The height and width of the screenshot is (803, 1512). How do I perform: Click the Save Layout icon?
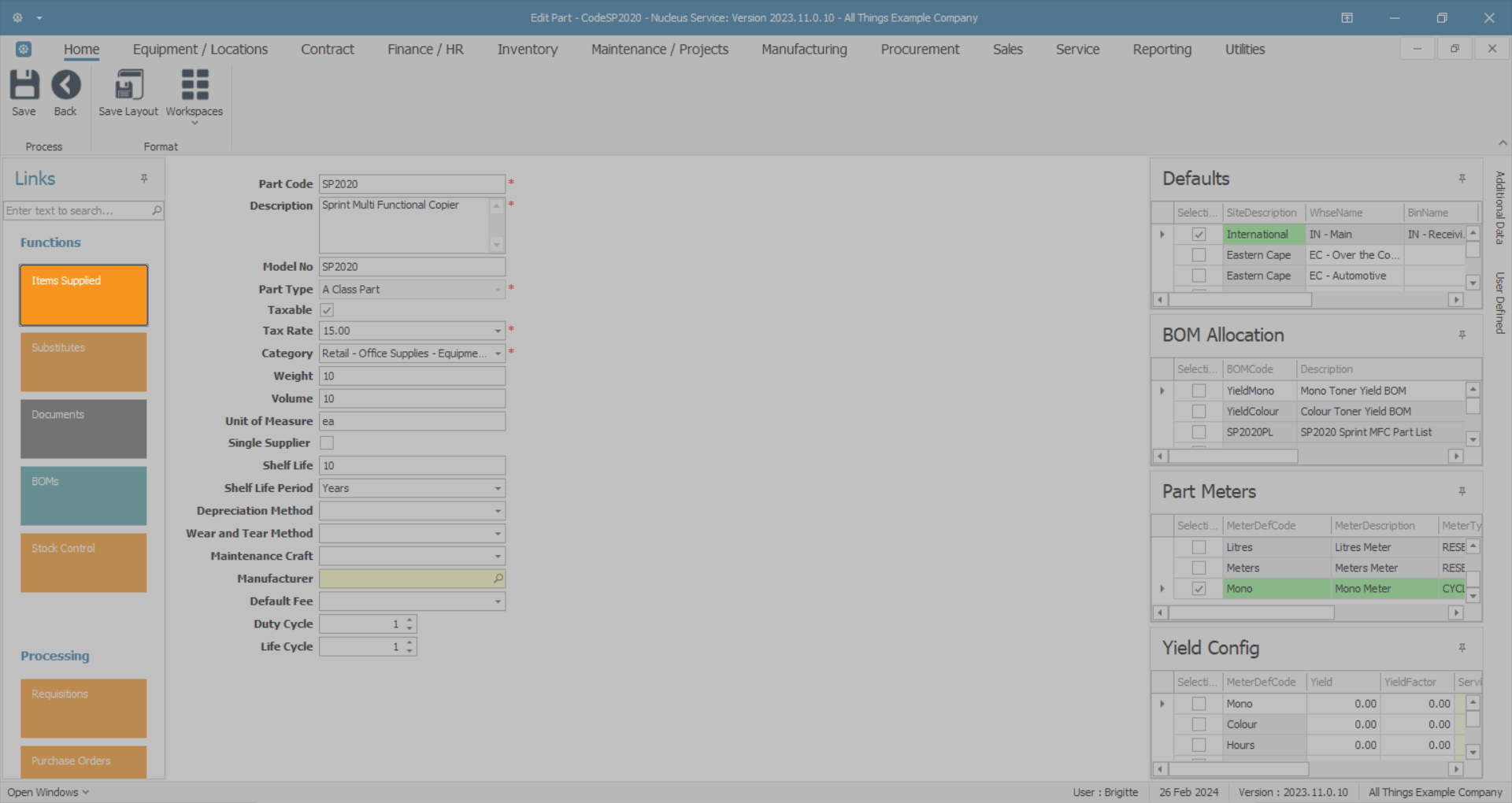point(129,85)
